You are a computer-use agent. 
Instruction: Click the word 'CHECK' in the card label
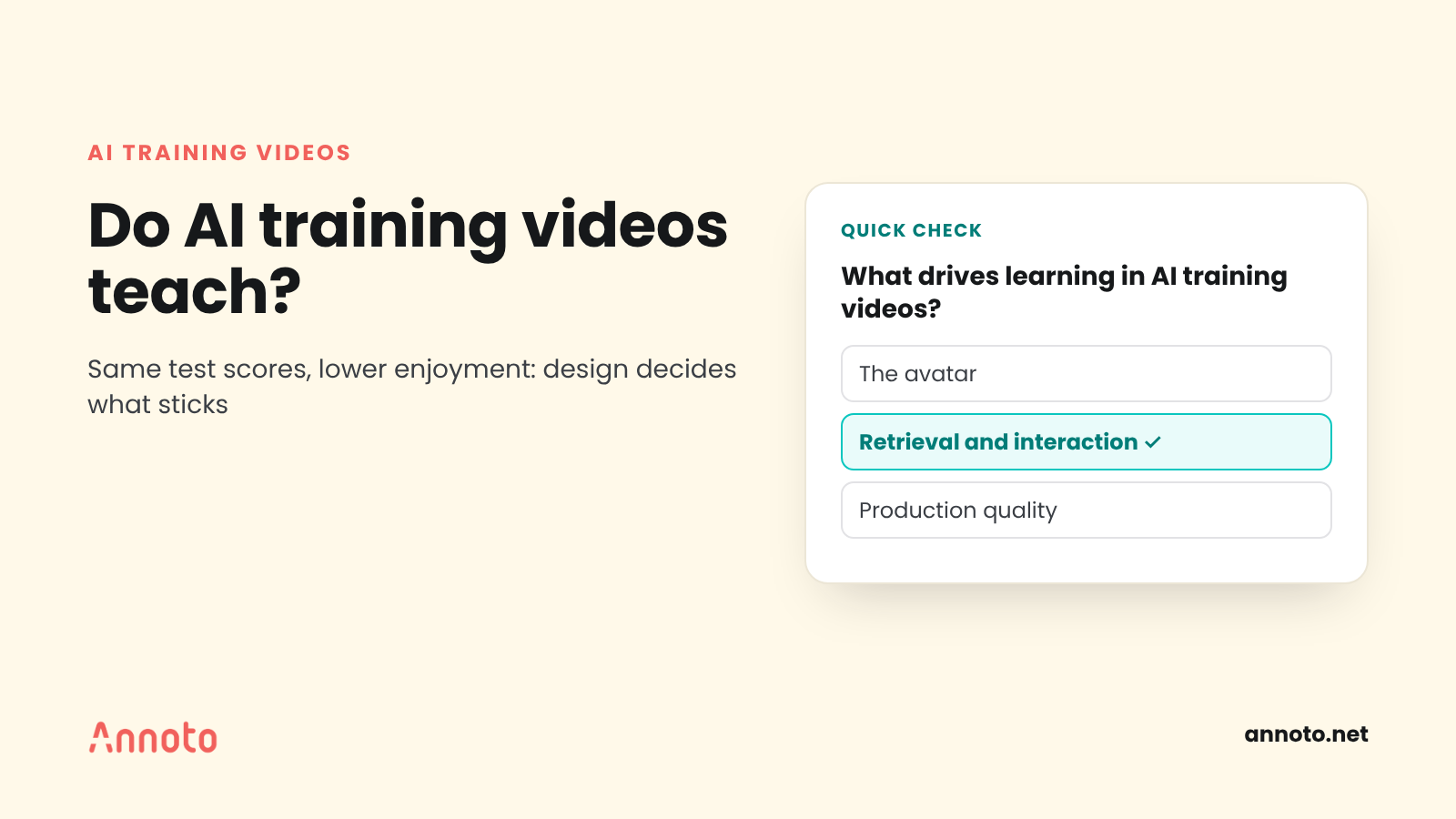coord(947,230)
